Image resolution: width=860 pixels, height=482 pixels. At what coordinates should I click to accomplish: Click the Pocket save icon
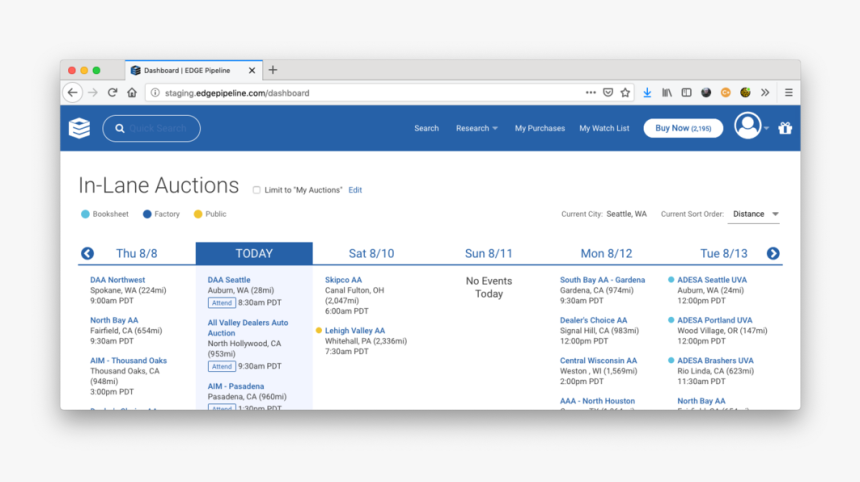[x=608, y=93]
